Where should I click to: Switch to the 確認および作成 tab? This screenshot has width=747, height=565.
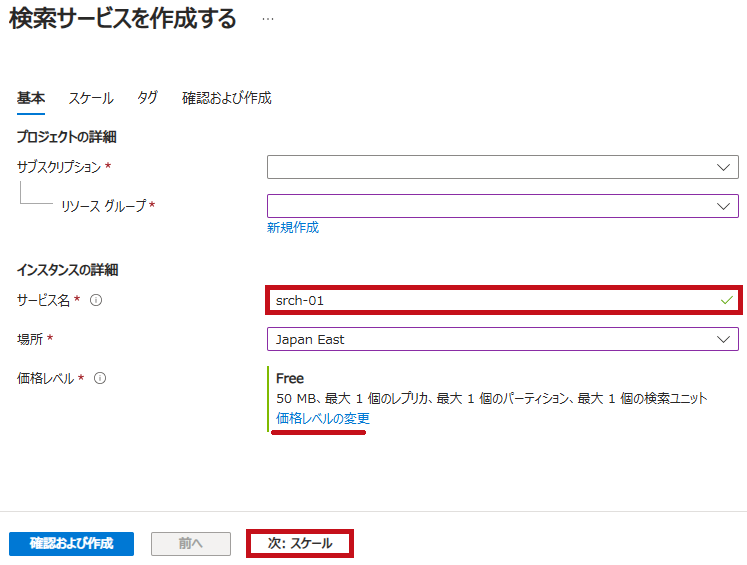point(227,98)
